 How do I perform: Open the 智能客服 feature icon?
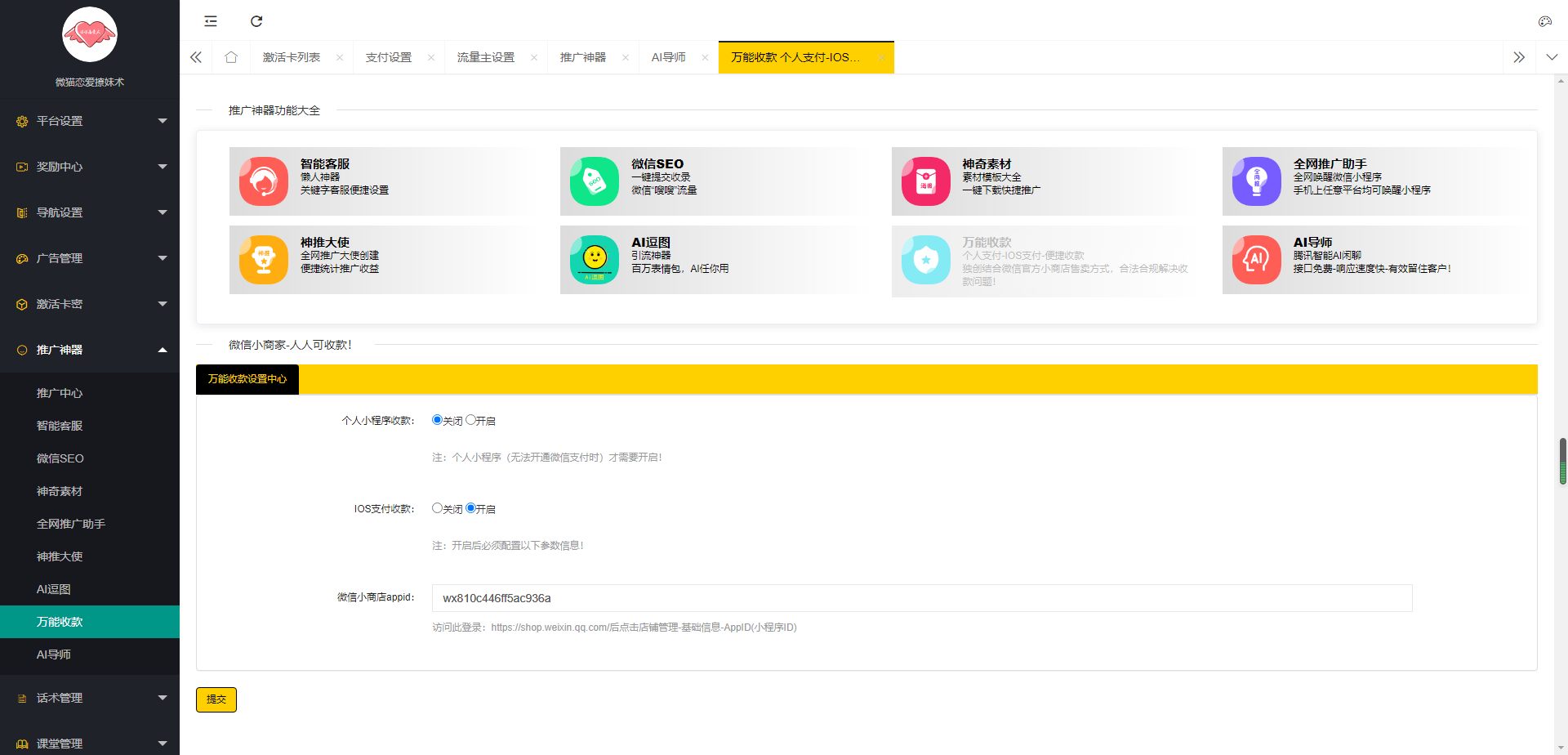[264, 181]
